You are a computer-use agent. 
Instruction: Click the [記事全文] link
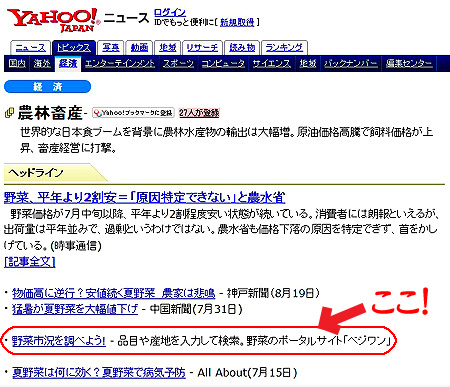point(30,262)
